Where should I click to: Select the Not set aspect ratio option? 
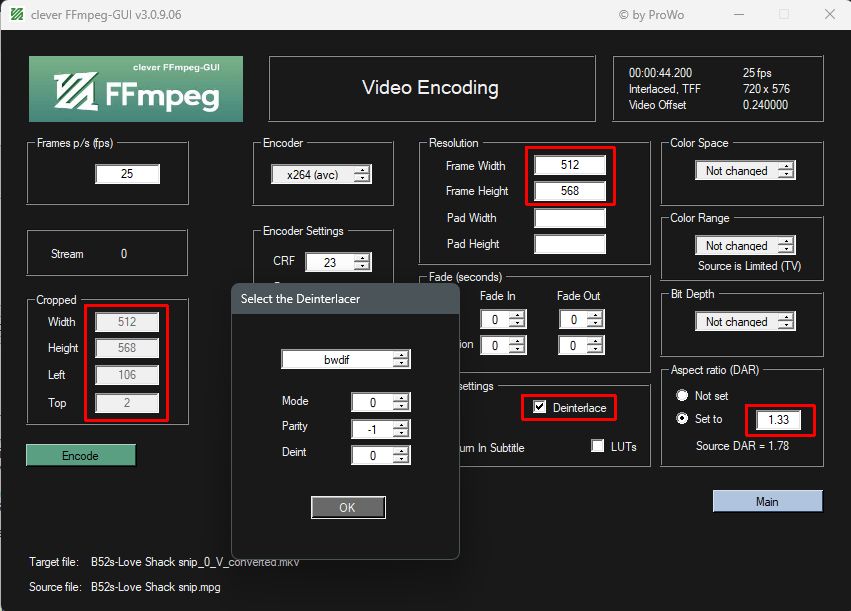coord(682,396)
